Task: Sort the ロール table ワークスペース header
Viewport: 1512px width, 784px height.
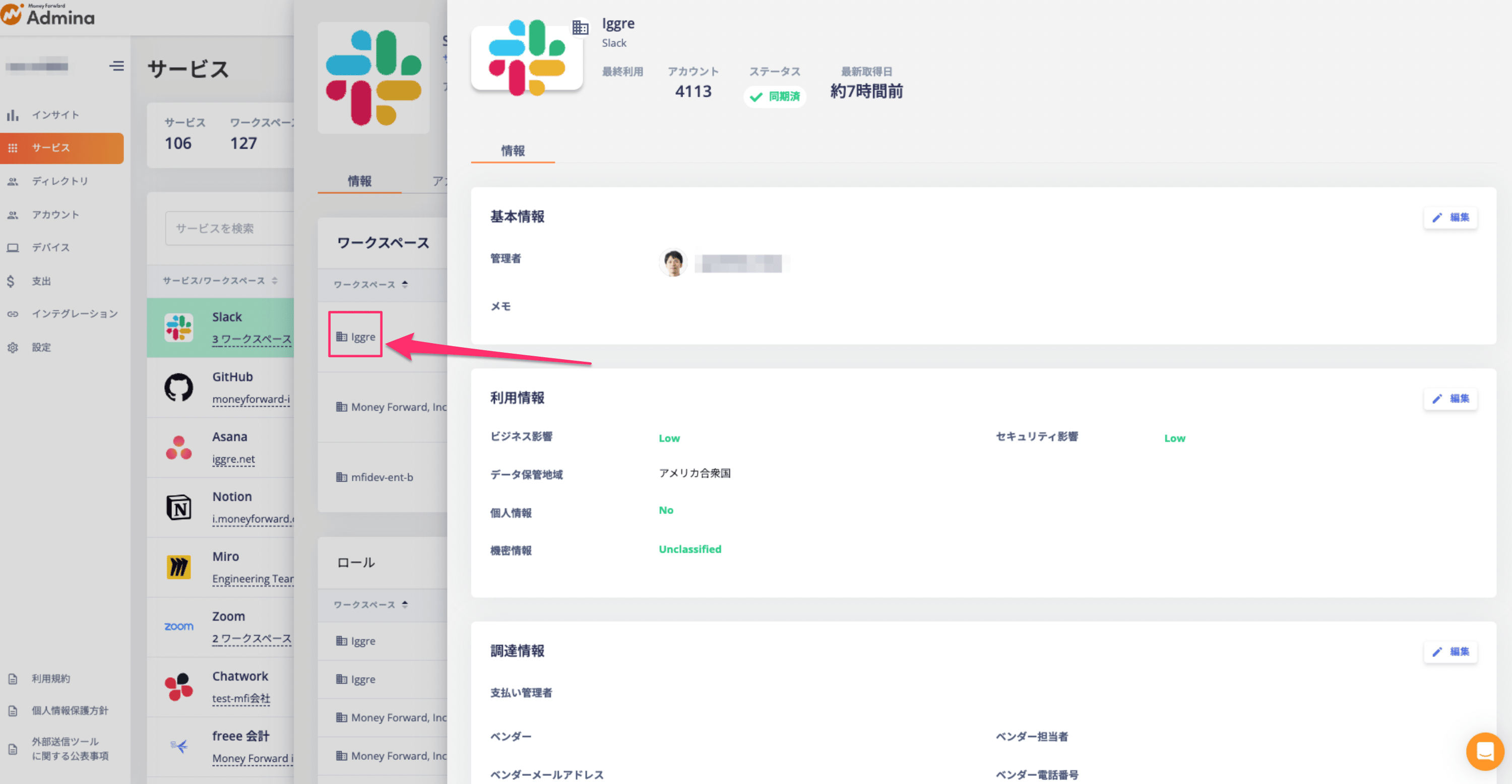Action: point(371,605)
